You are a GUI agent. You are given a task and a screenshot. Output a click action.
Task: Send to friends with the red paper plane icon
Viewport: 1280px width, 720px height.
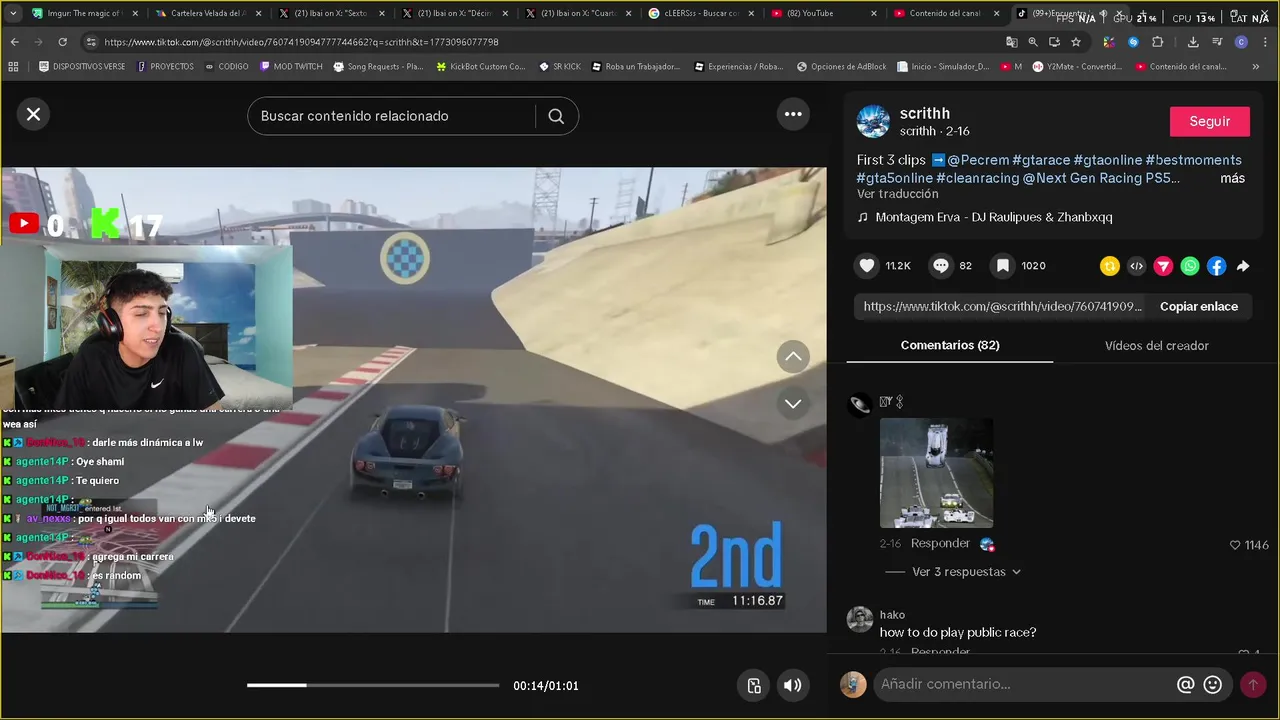pyautogui.click(x=1163, y=266)
